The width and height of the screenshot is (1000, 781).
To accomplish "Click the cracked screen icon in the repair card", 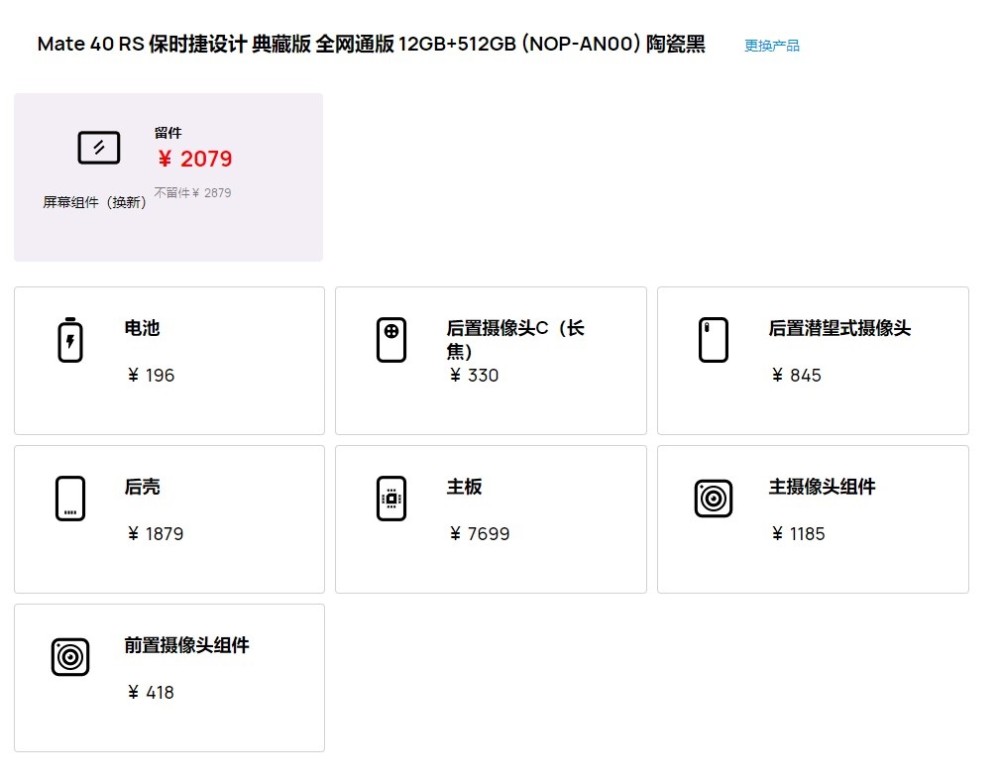I will point(99,146).
